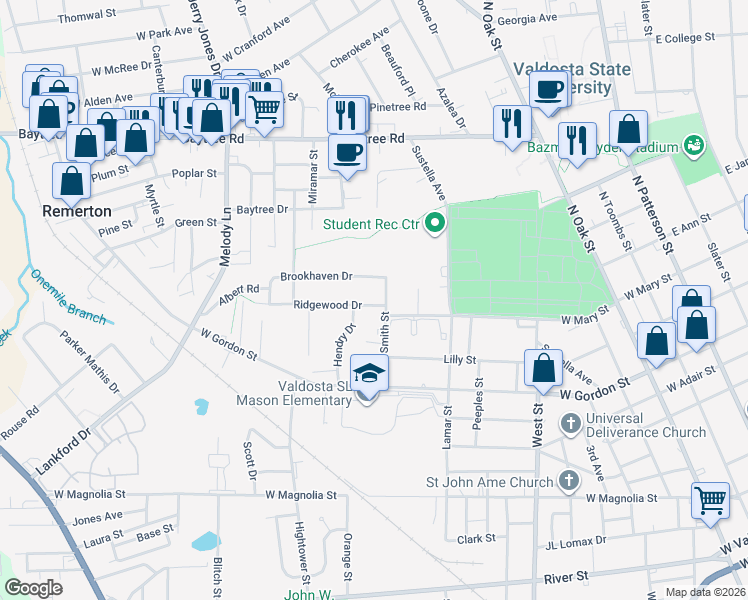Click the Georgia Ave label
748x600 pixels.
[527, 19]
